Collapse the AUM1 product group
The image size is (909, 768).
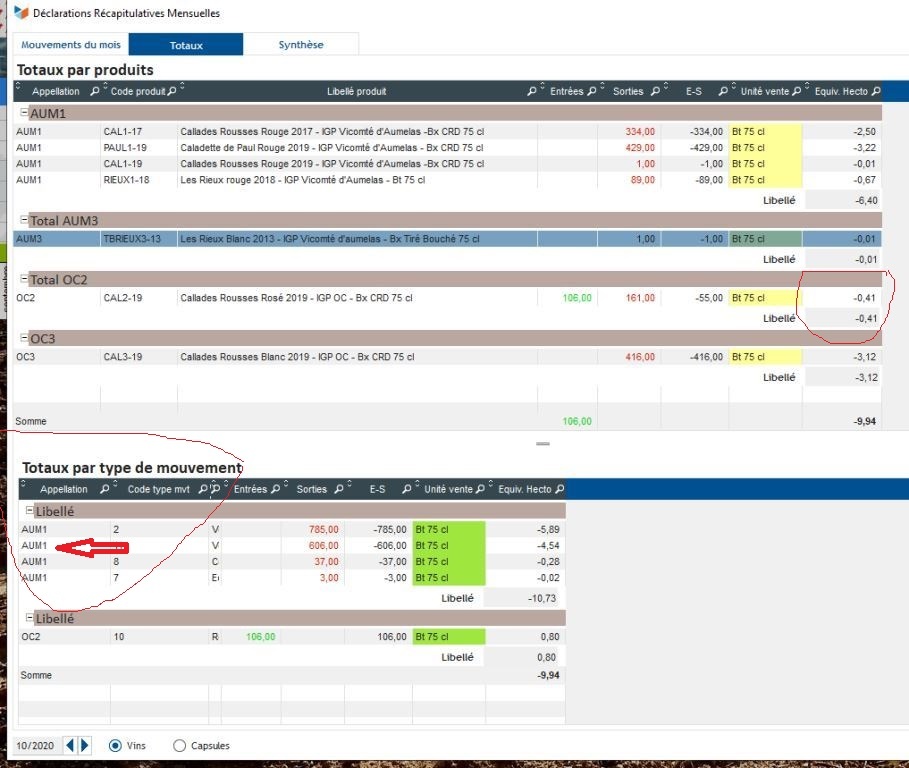pos(24,114)
